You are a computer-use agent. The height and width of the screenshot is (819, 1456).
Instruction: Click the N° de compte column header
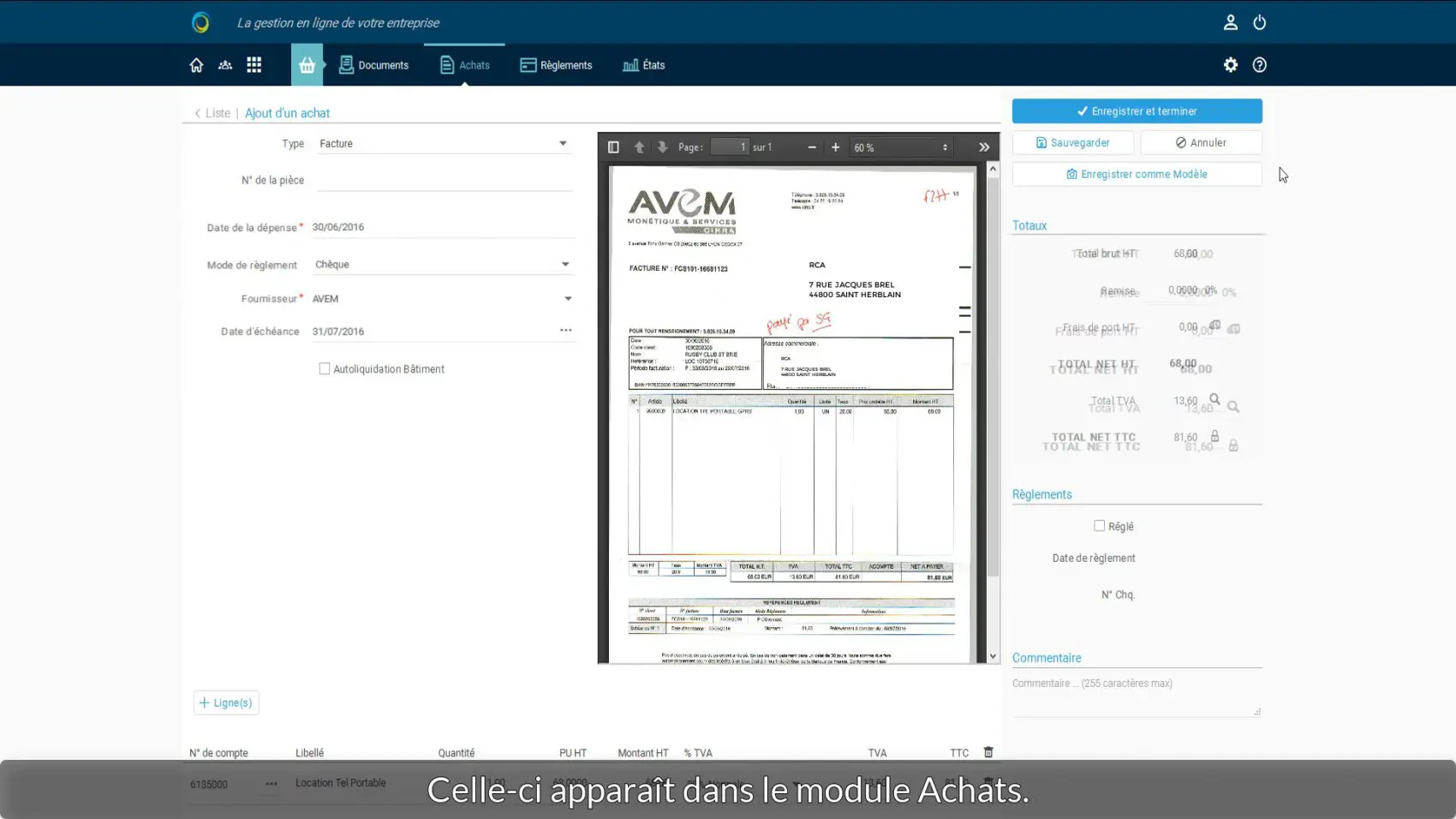(218, 753)
